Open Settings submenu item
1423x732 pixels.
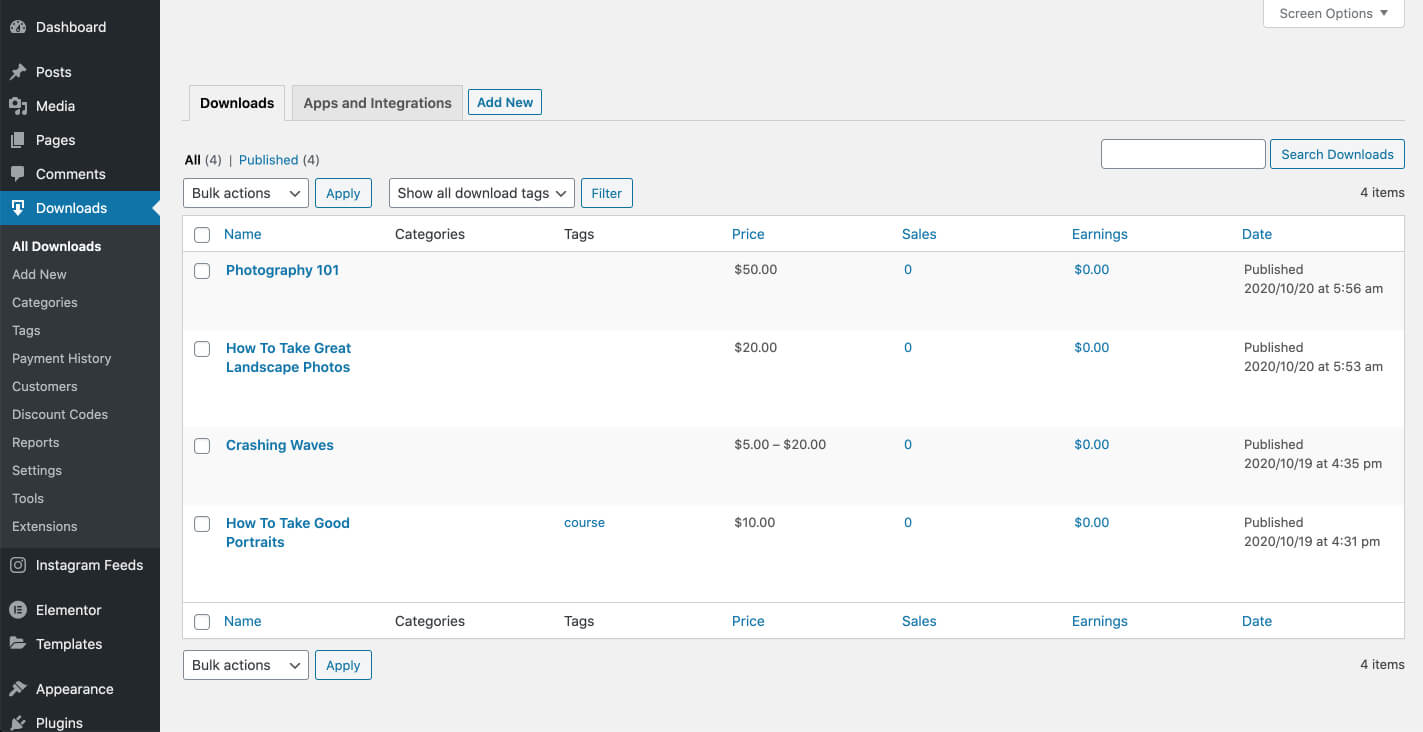[x=37, y=470]
